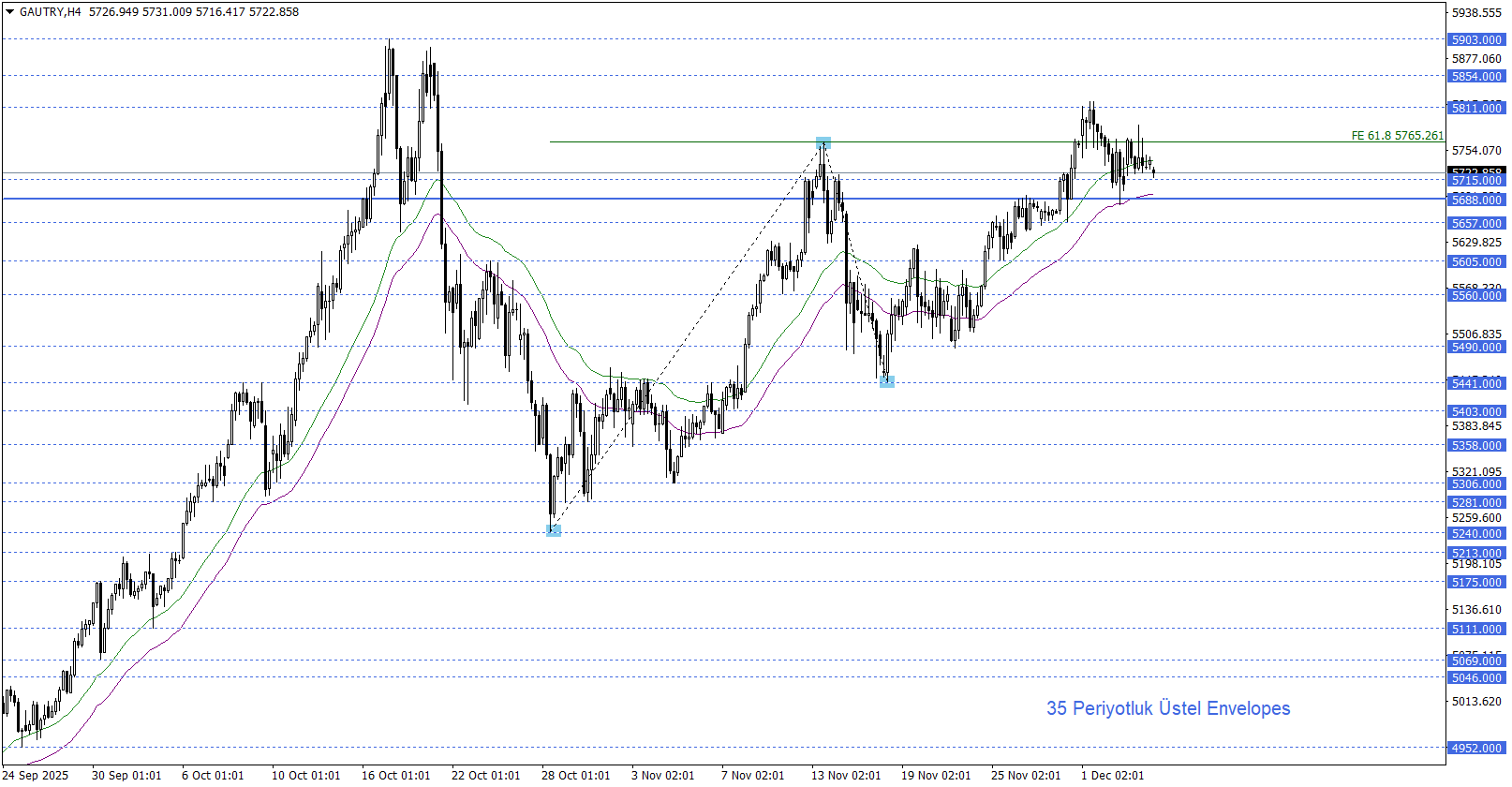The width and height of the screenshot is (1512, 787).
Task: Click the 5403.000 price level label
Action: [x=1476, y=412]
